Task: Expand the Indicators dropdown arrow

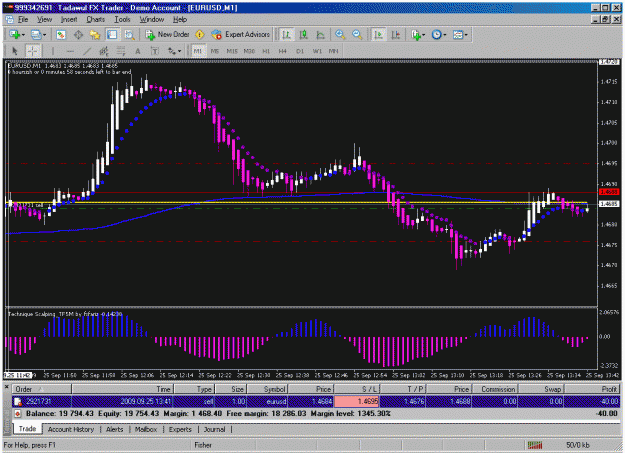Action: 423,35
